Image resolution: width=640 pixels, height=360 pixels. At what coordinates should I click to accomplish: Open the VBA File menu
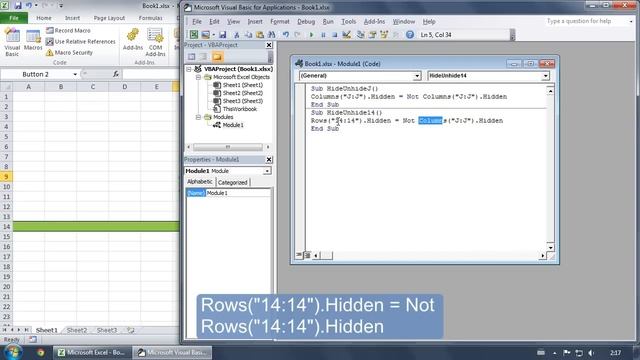pyautogui.click(x=197, y=22)
